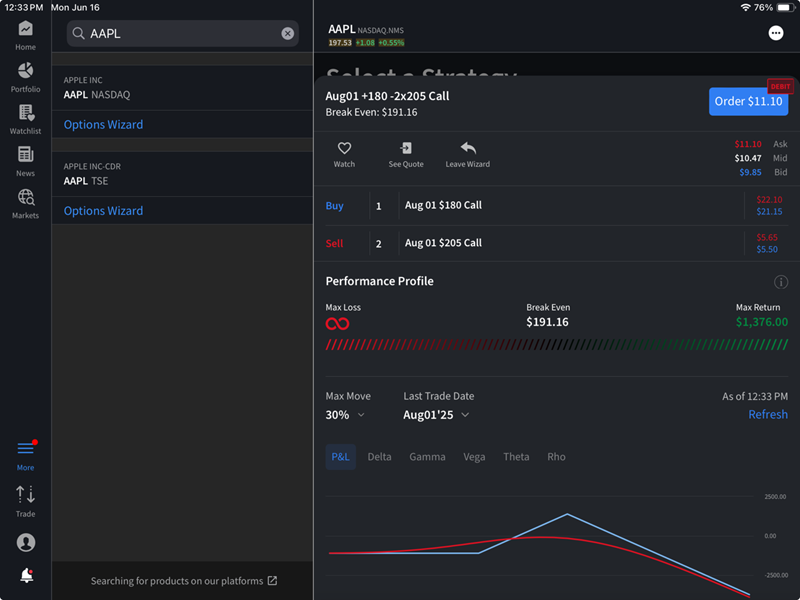Viewport: 800px width, 600px height.
Task: Click the Order $11.10 button
Action: [x=748, y=101]
